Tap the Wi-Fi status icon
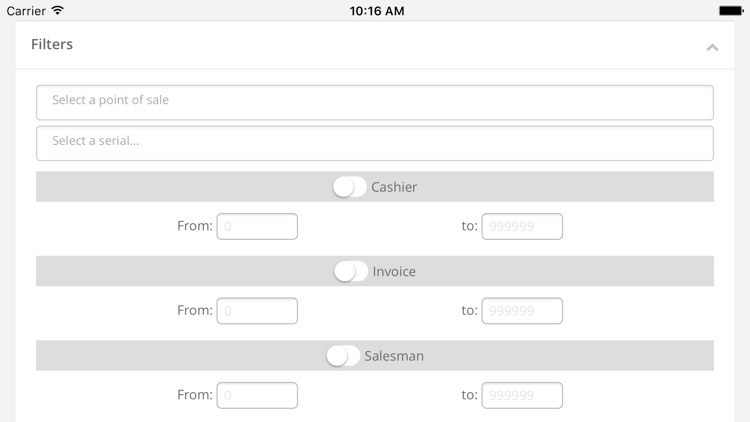The image size is (750, 422). [x=58, y=11]
